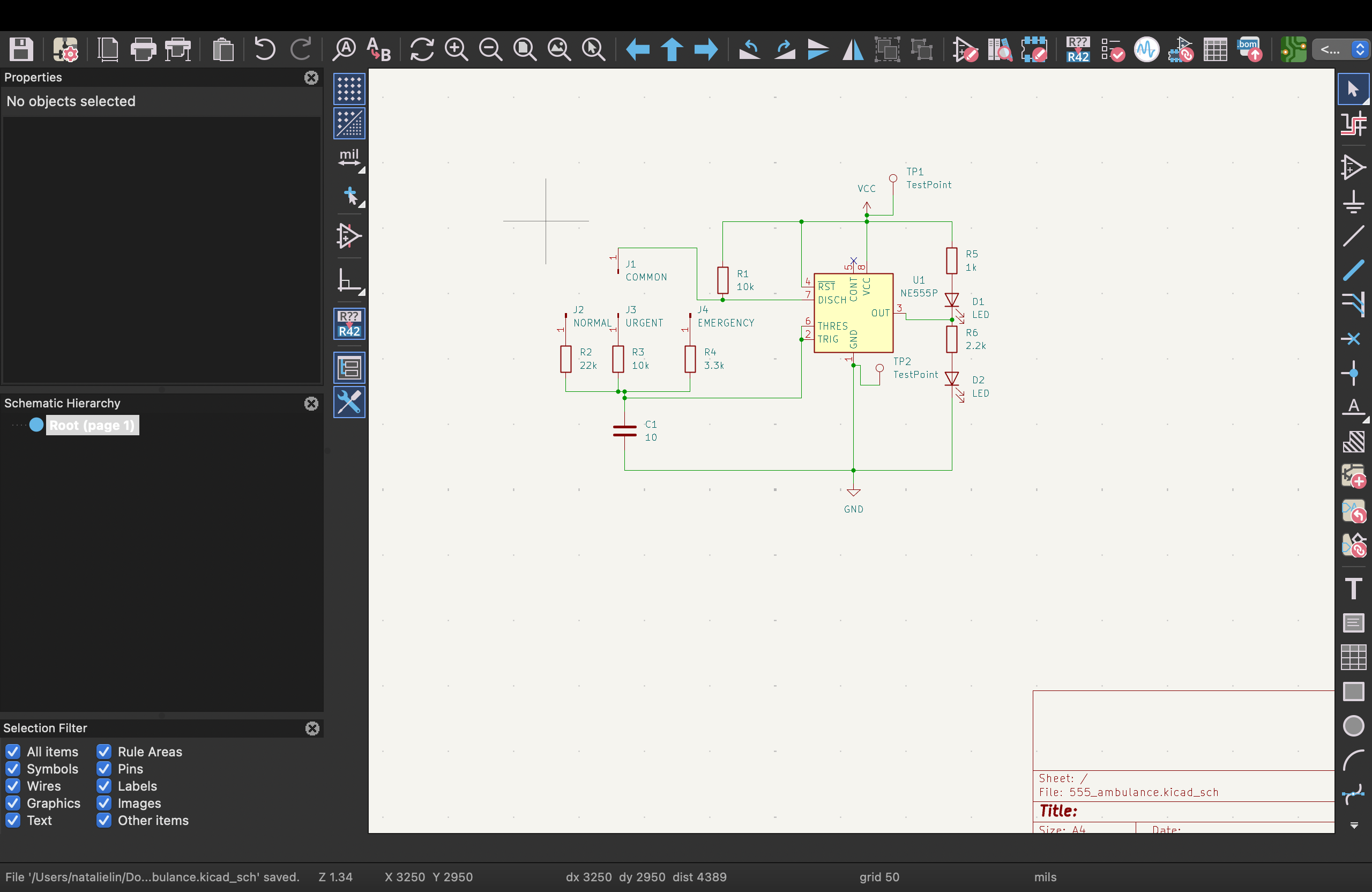Save the schematic with the floppy icon
Image resolution: width=1372 pixels, height=892 pixels.
point(21,50)
